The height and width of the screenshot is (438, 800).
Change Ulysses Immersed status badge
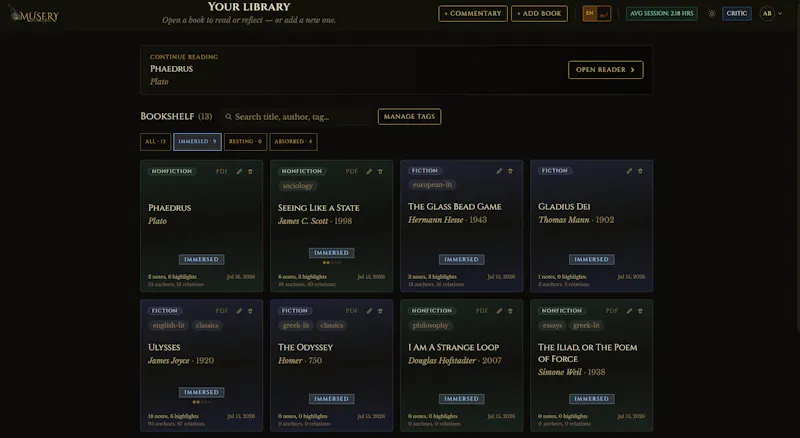202,392
